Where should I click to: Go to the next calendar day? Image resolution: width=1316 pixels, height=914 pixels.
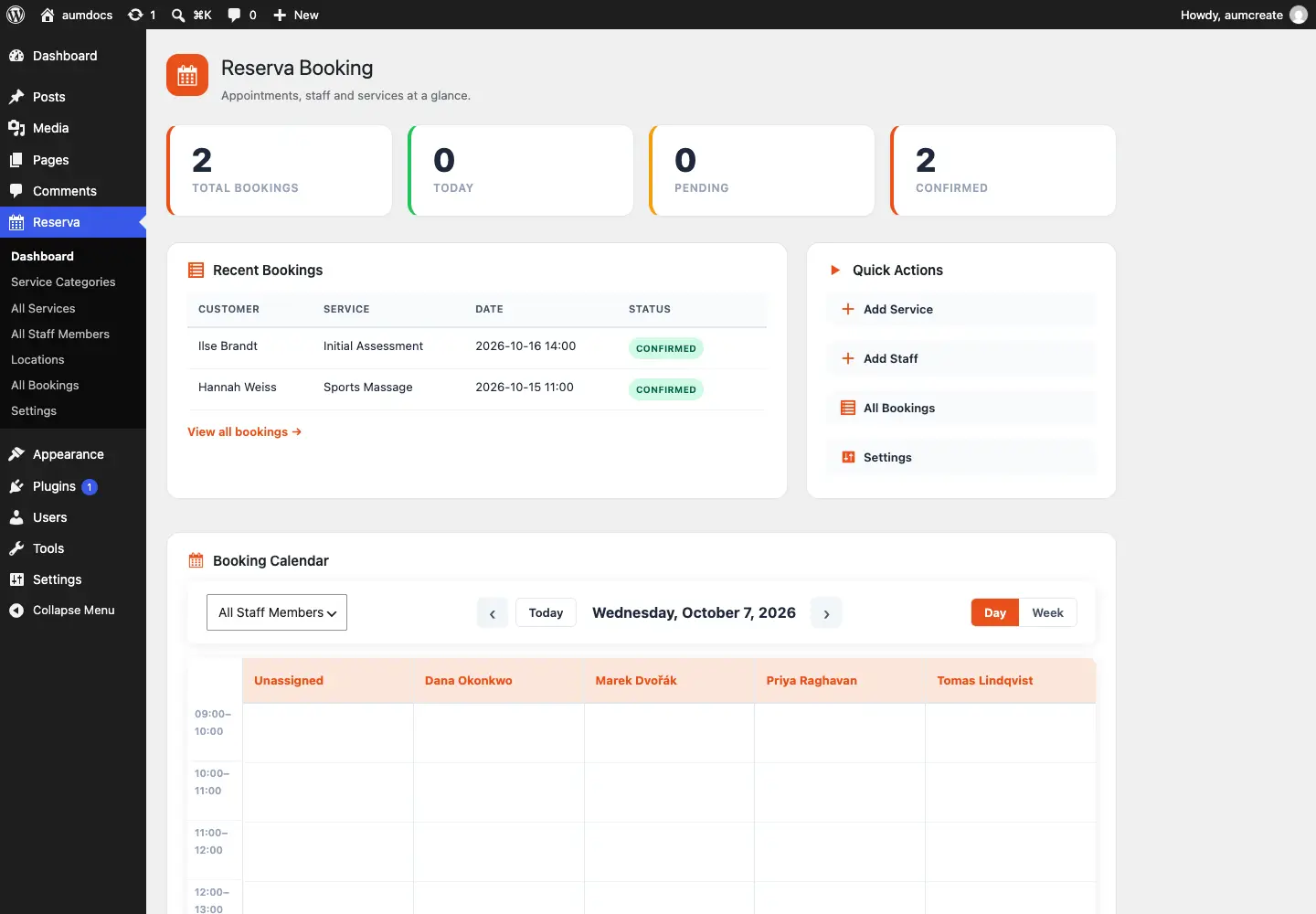(826, 613)
